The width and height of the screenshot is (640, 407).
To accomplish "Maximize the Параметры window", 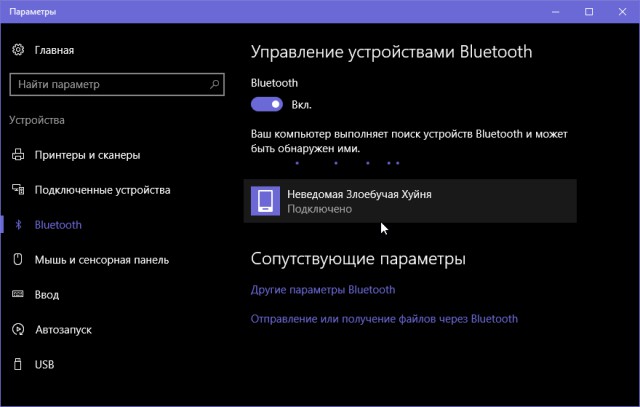I will pyautogui.click(x=589, y=12).
